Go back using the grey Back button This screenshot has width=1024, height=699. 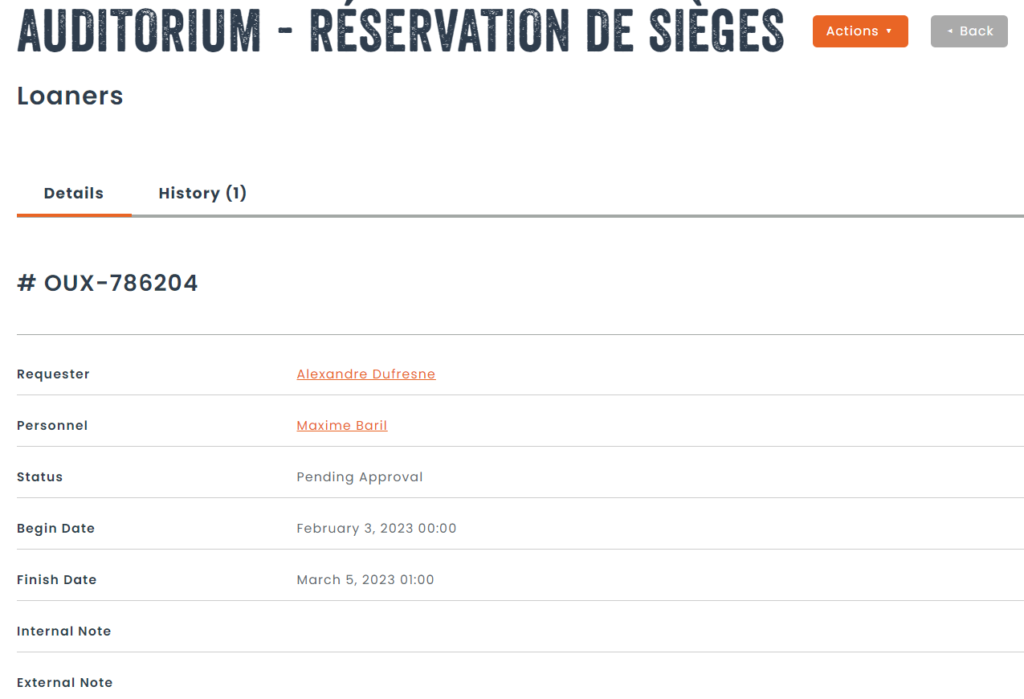point(969,31)
